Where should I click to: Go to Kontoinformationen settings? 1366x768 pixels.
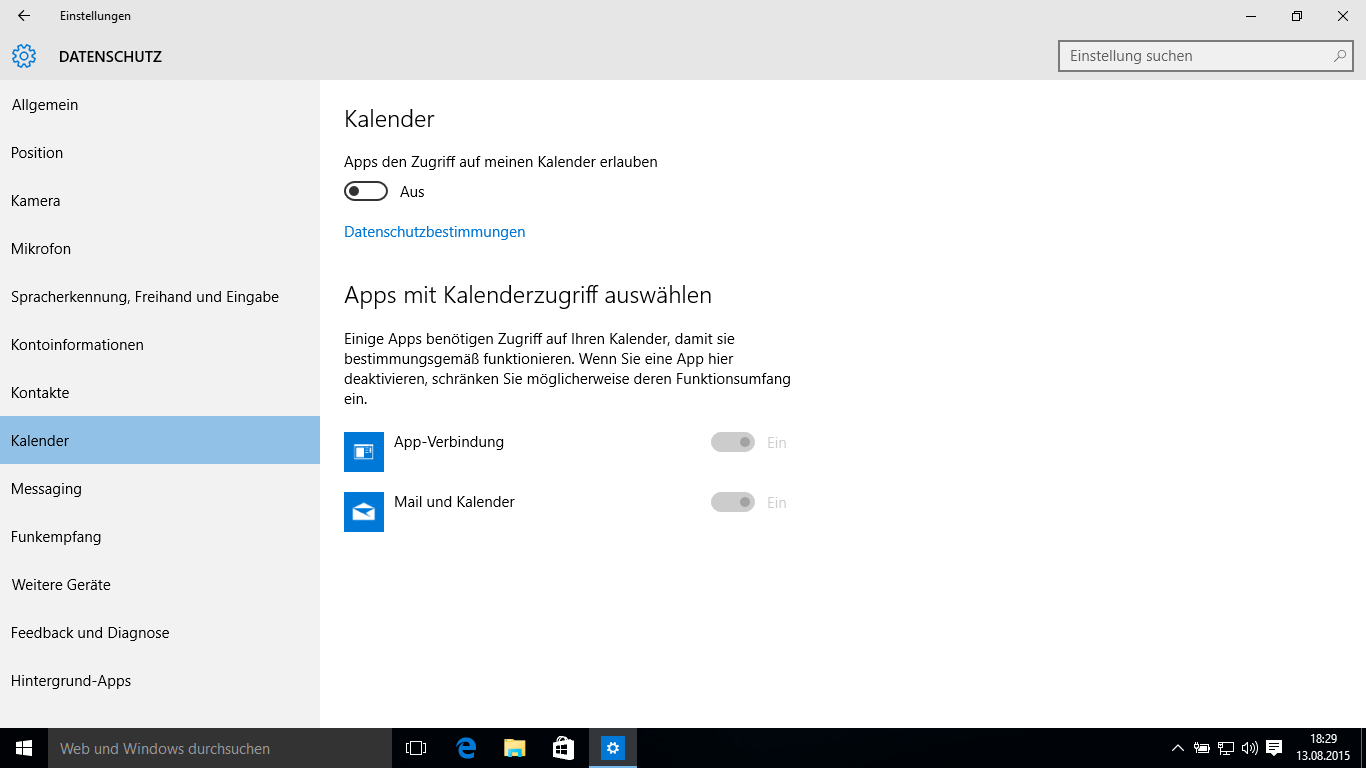tap(77, 345)
